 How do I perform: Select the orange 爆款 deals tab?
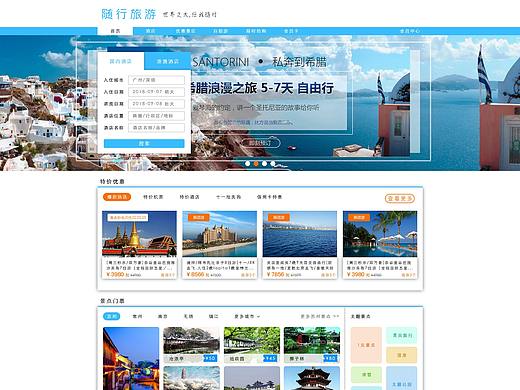(x=117, y=197)
